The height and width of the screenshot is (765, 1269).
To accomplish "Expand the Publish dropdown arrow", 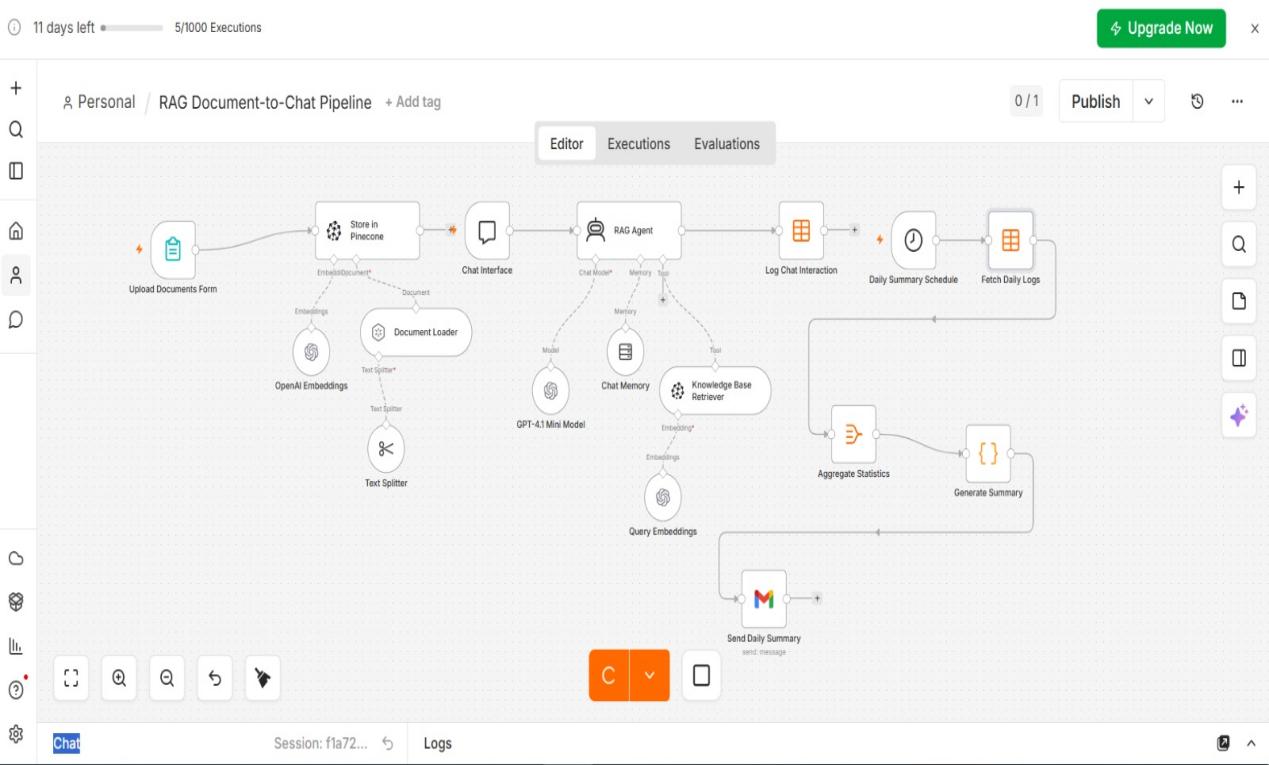I will point(1148,102).
